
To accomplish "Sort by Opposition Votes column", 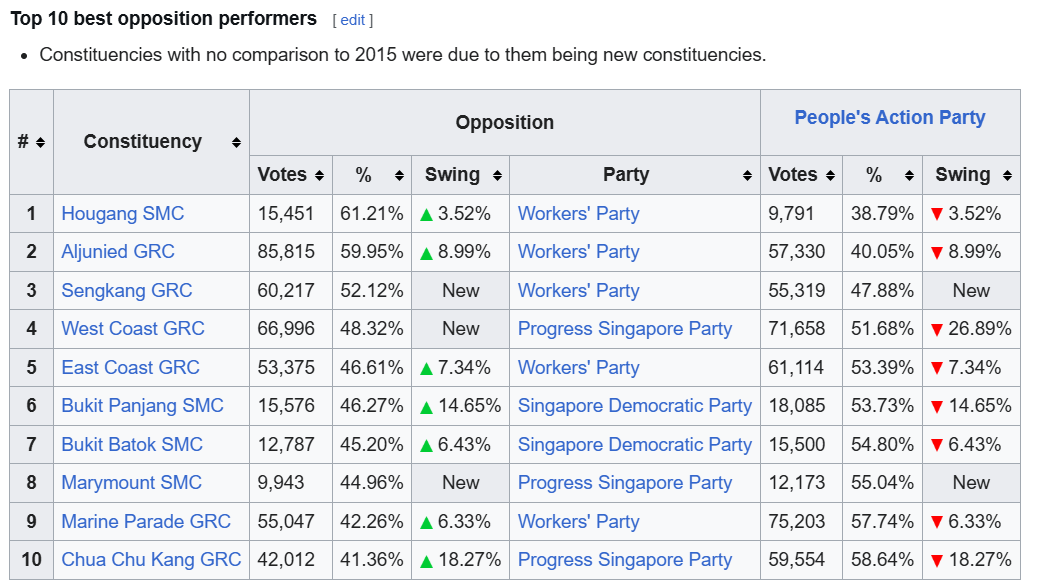I will point(319,175).
